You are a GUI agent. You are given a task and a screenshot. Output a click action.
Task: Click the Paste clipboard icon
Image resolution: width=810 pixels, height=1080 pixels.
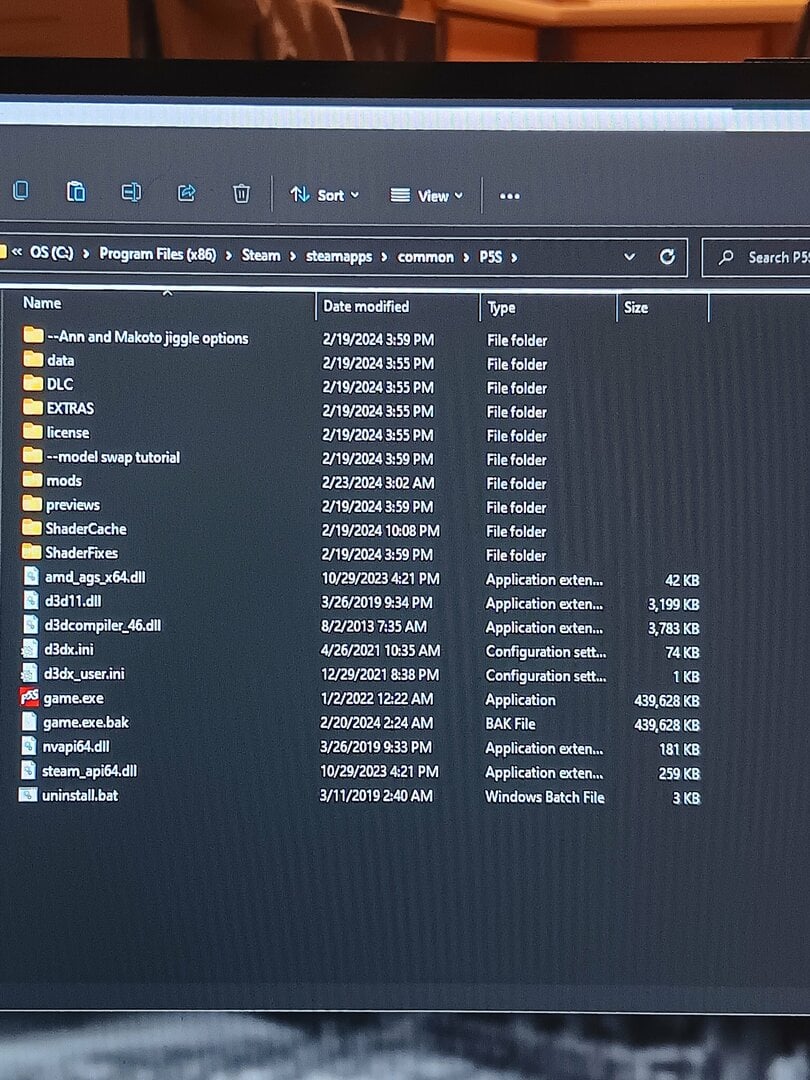[x=76, y=191]
